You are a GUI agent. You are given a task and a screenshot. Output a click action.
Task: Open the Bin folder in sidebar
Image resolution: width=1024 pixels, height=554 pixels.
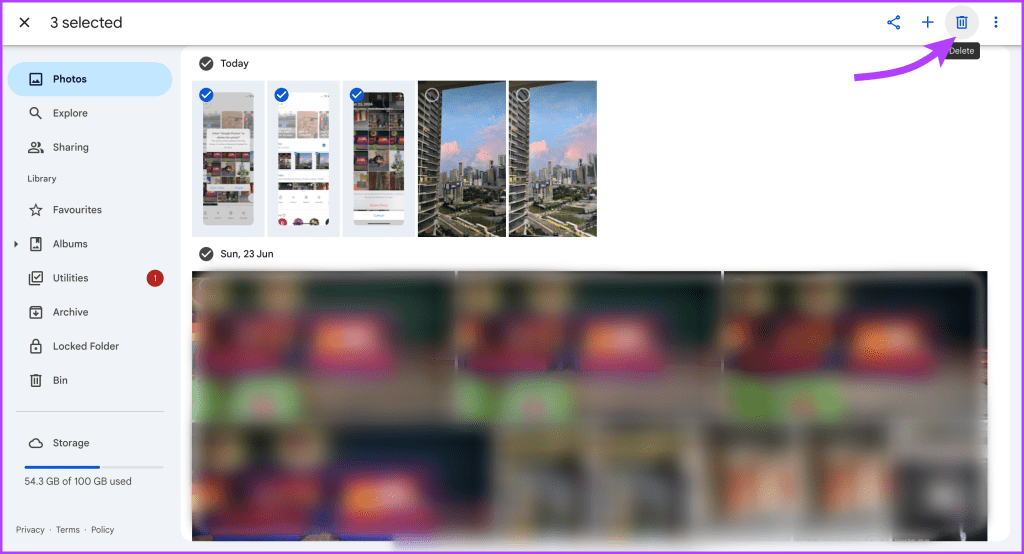click(x=60, y=380)
